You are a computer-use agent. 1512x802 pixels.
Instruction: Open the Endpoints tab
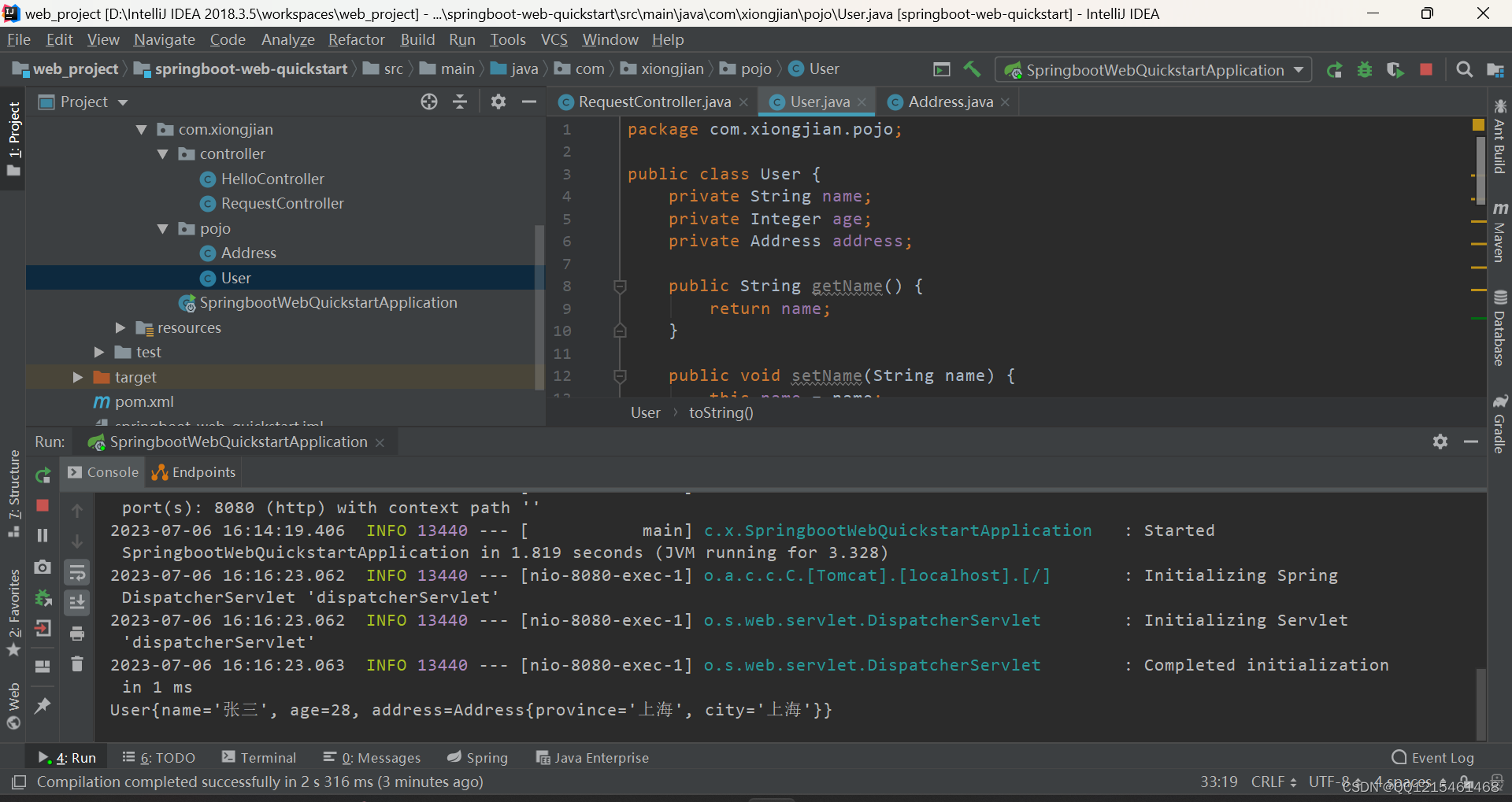194,472
